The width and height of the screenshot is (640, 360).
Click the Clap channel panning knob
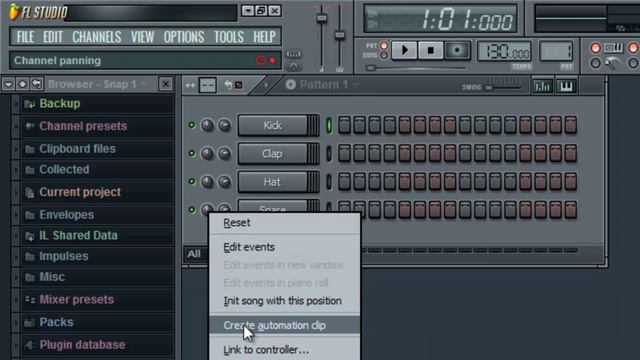207,153
